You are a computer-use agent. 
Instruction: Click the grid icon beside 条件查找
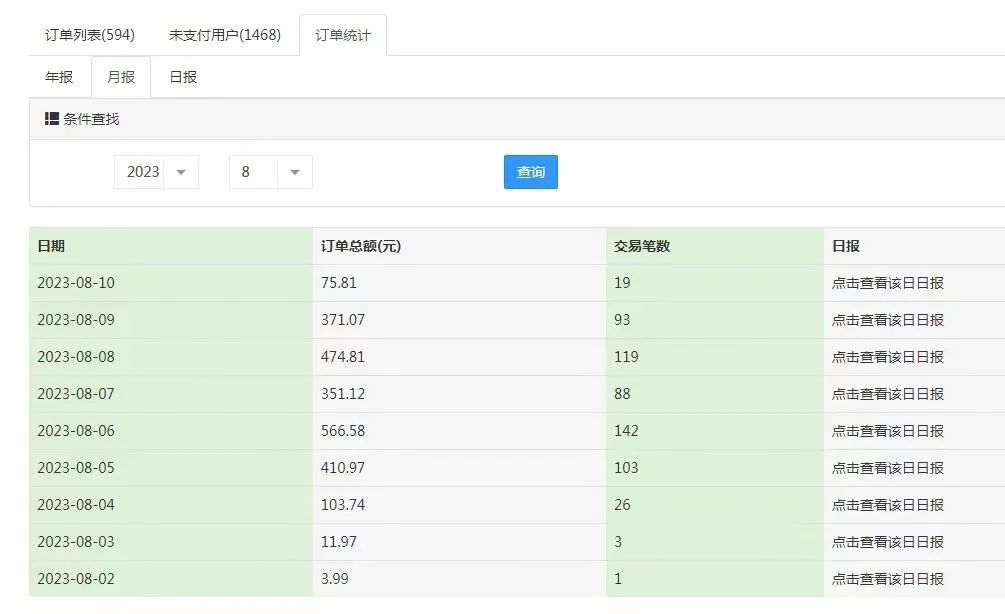53,119
